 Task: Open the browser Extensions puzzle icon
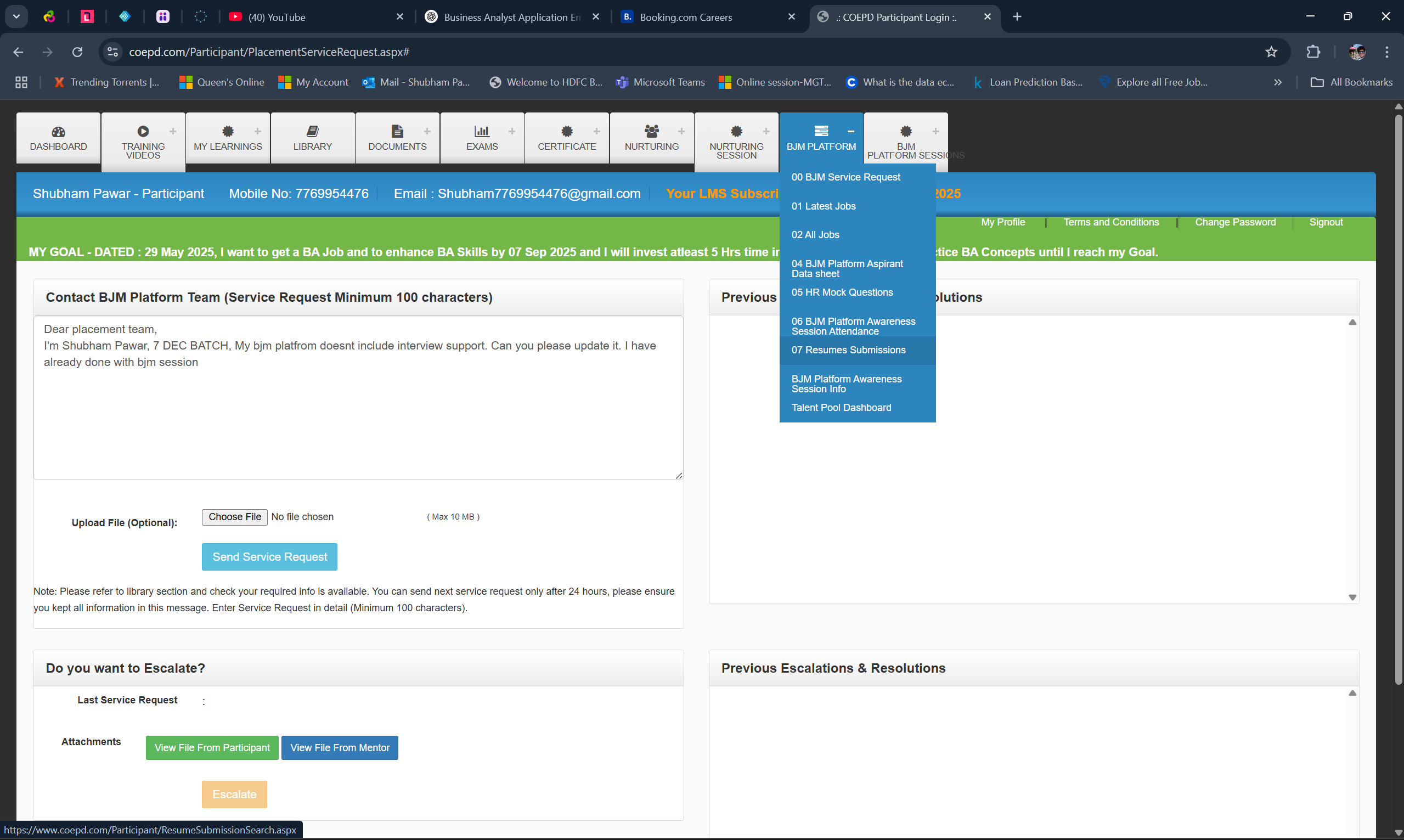(x=1313, y=52)
